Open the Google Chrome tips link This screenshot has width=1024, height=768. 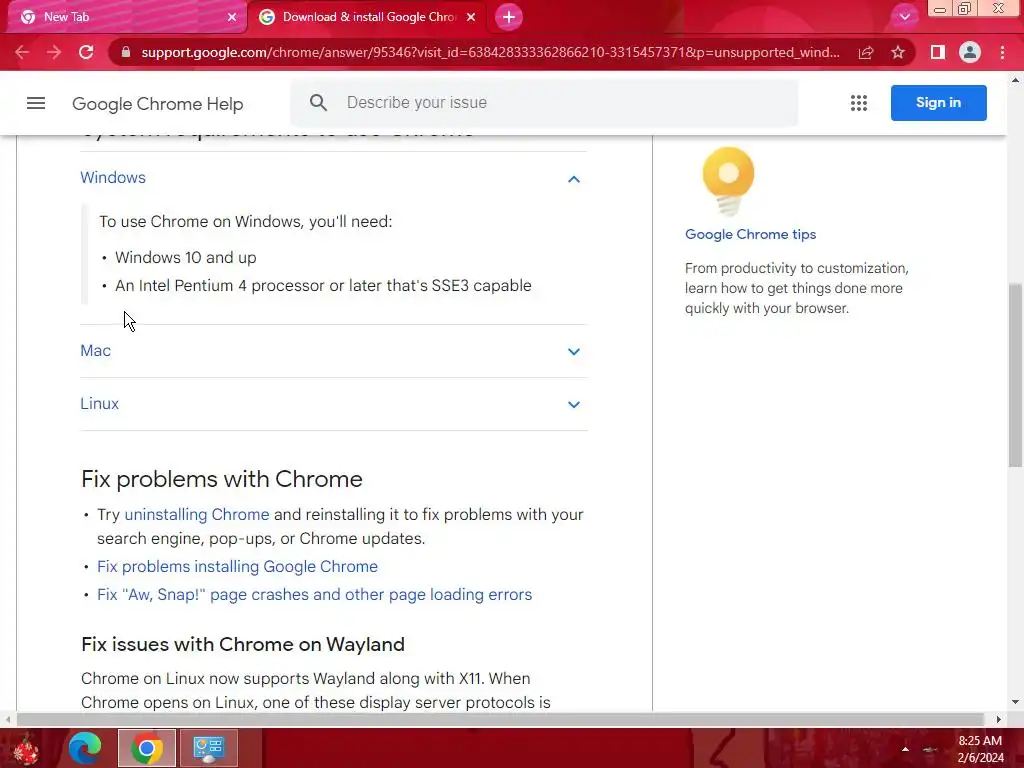coord(750,234)
